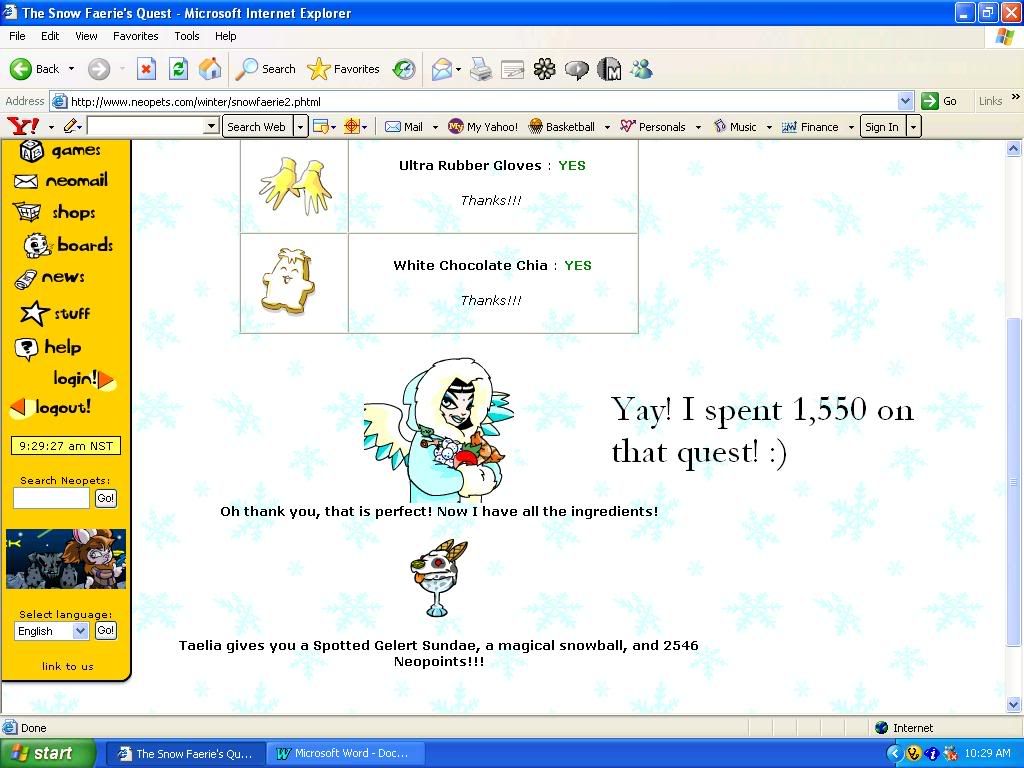Open the English language select box
Image resolution: width=1024 pixels, height=768 pixels.
(51, 631)
